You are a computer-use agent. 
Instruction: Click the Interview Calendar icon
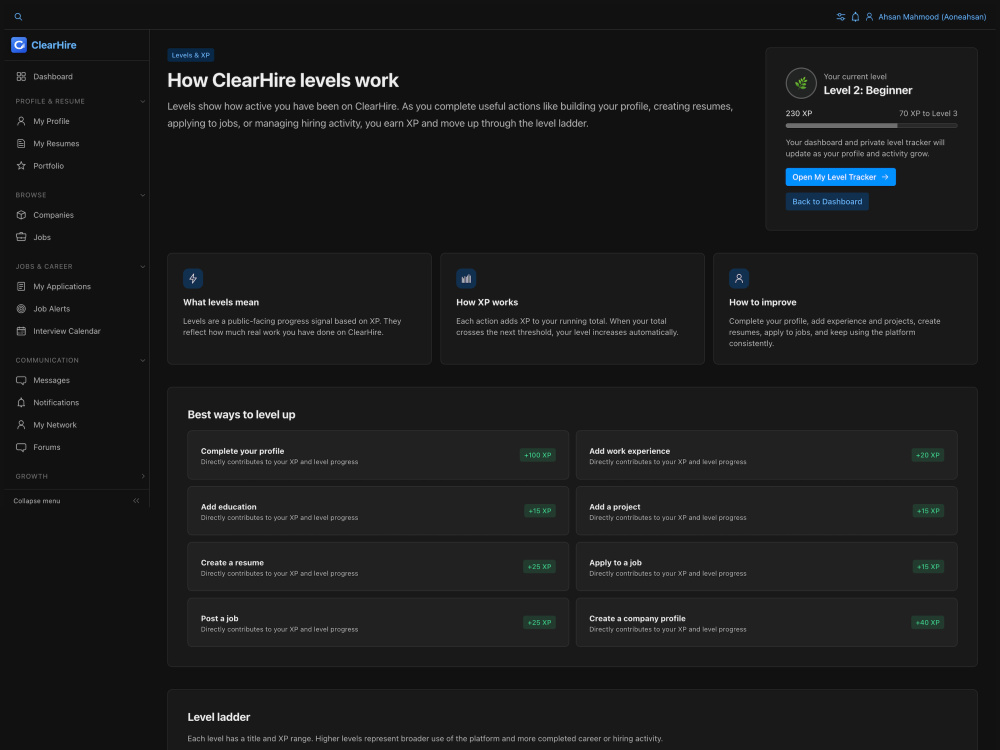coord(21,331)
